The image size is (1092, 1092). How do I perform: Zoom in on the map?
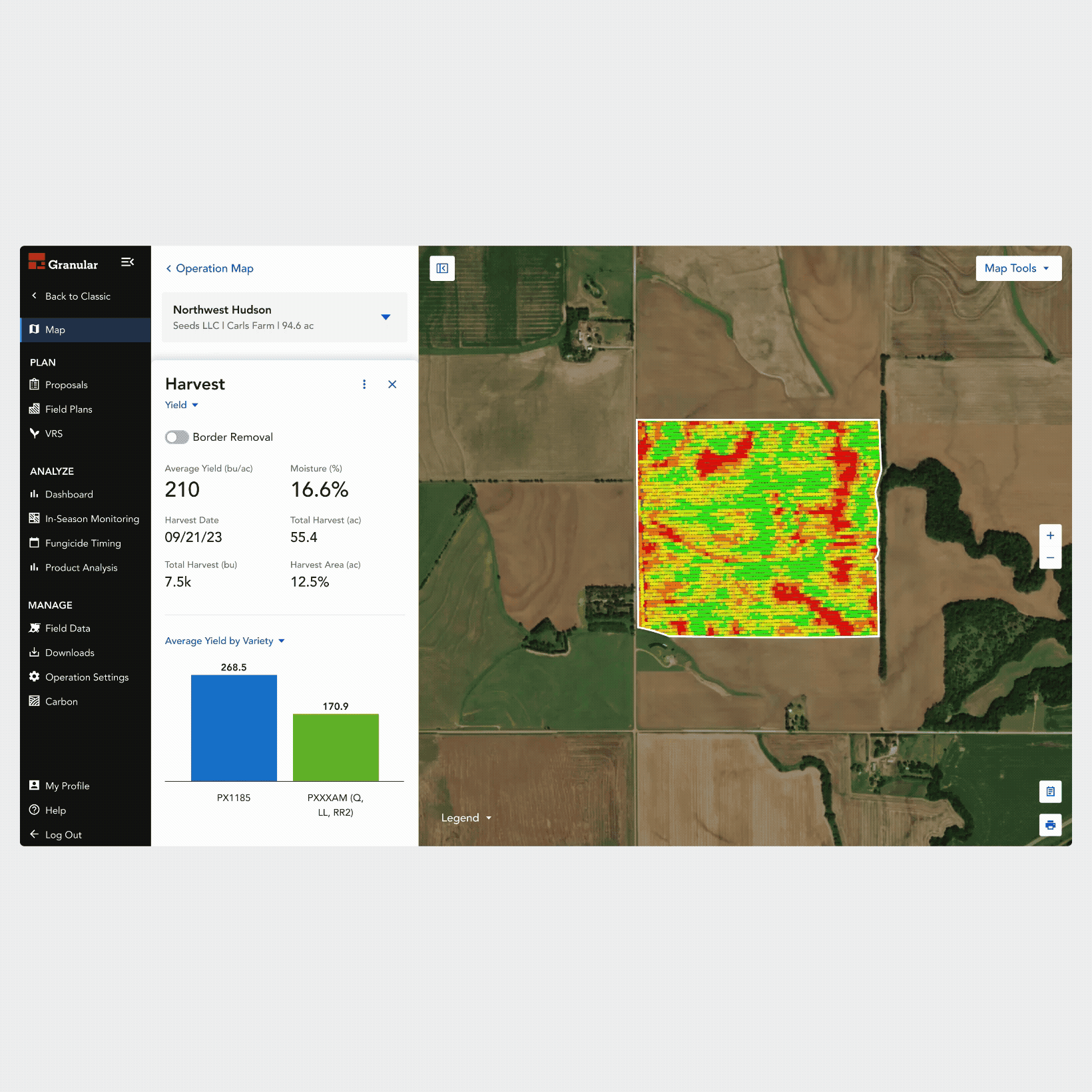coord(1050,535)
